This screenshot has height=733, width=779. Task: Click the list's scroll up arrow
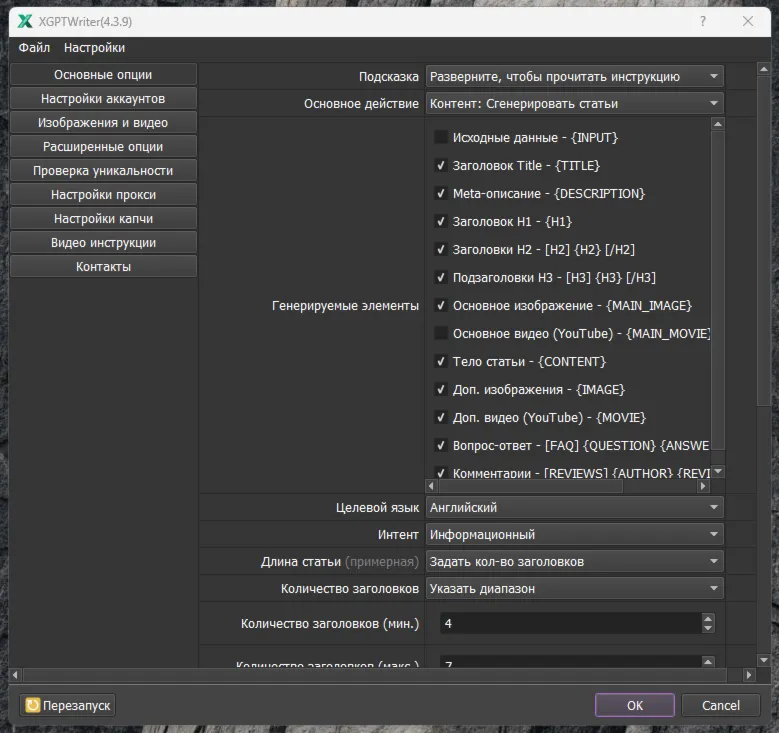pos(717,124)
